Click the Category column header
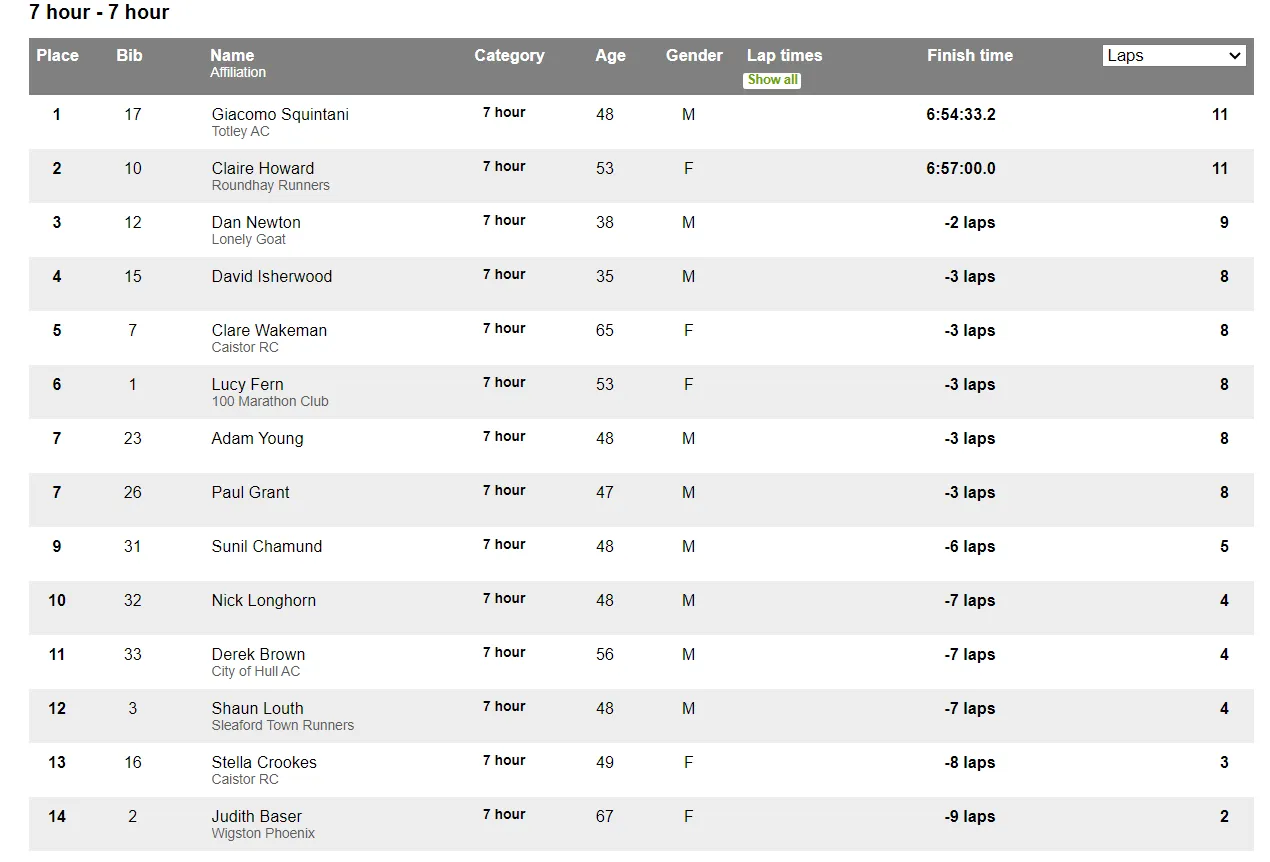This screenshot has height=862, width=1270. 509,56
